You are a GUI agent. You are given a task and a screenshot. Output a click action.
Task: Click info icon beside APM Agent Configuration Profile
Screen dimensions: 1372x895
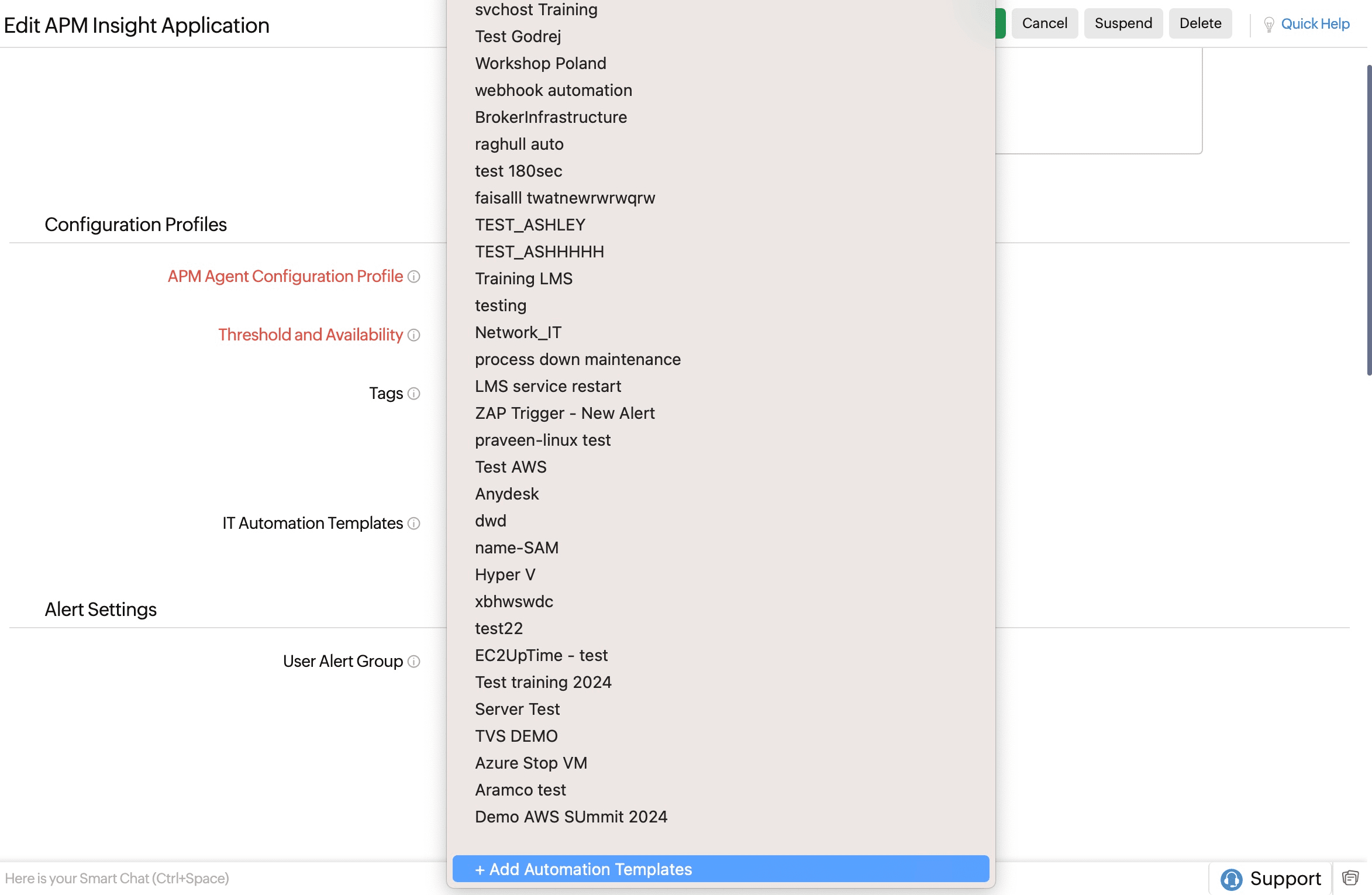(x=413, y=277)
